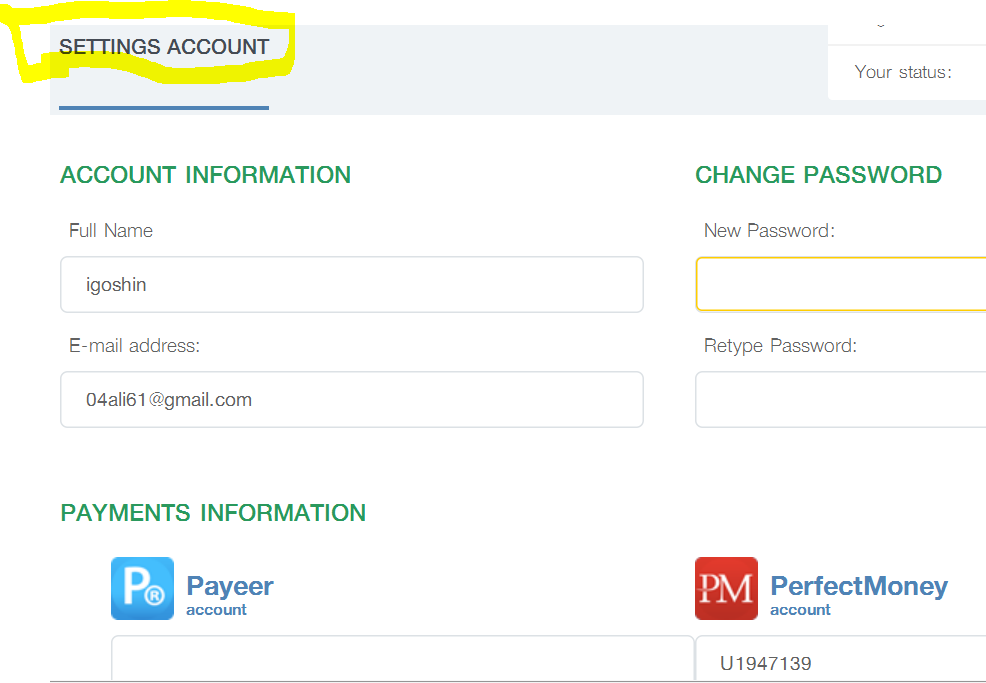986x683 pixels.
Task: Click the "Retype Password:" label
Action: (780, 346)
